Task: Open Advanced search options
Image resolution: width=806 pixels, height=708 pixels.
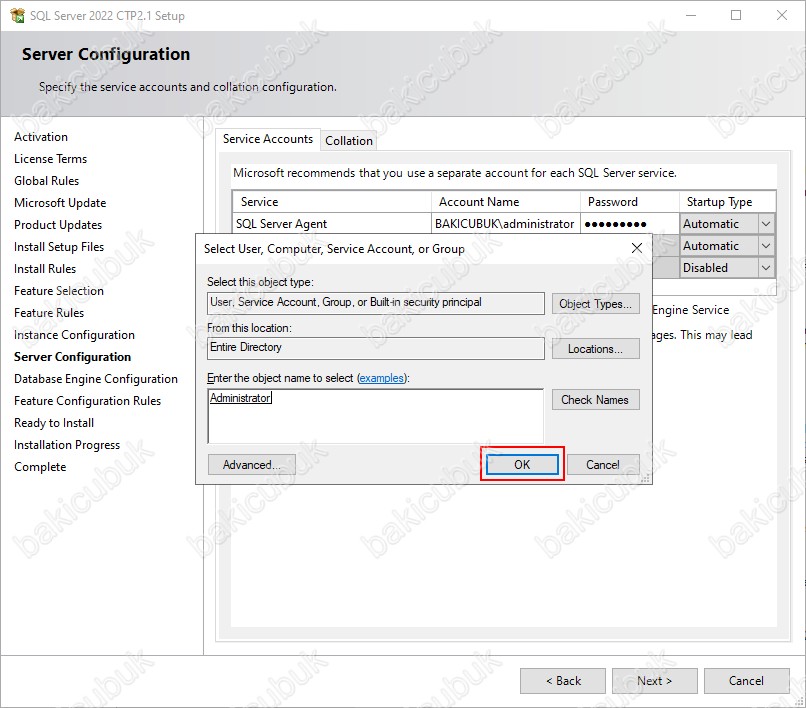Action: point(251,465)
